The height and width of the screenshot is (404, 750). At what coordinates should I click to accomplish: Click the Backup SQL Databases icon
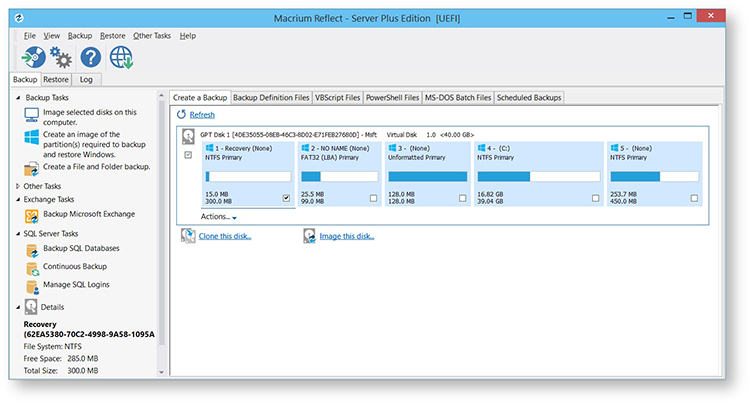32,251
